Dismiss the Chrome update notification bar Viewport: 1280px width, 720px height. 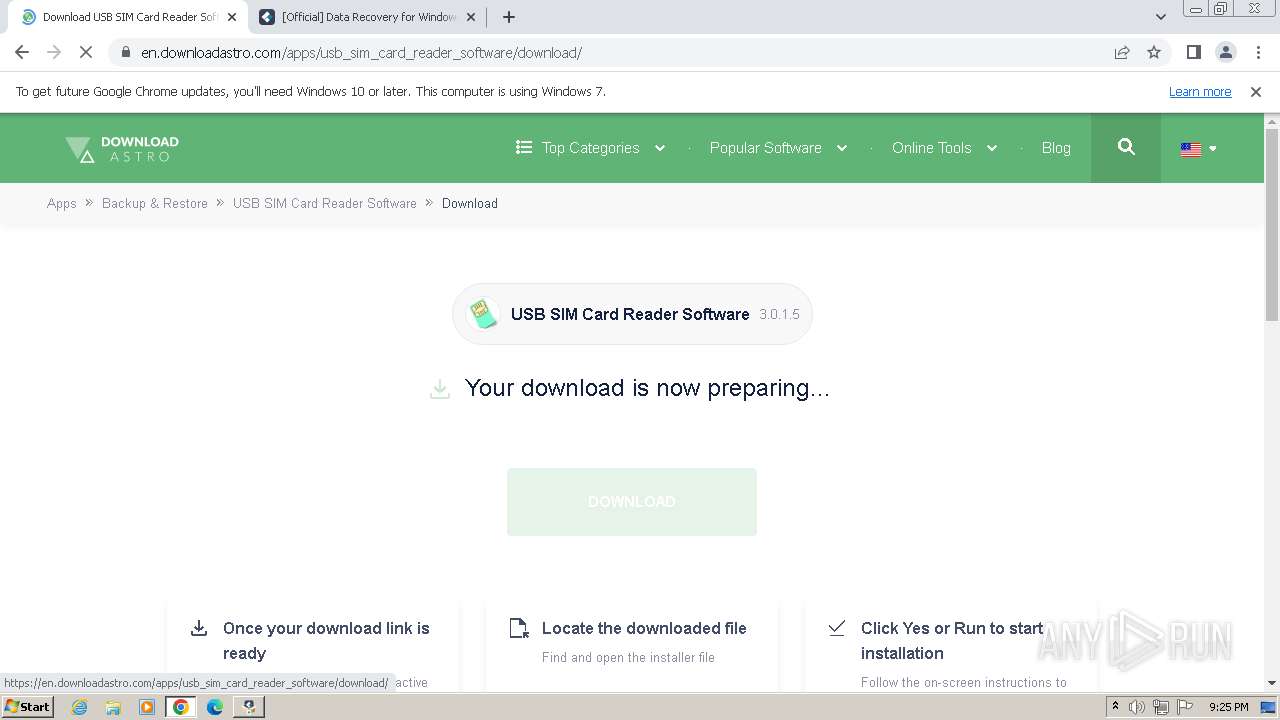1256,92
